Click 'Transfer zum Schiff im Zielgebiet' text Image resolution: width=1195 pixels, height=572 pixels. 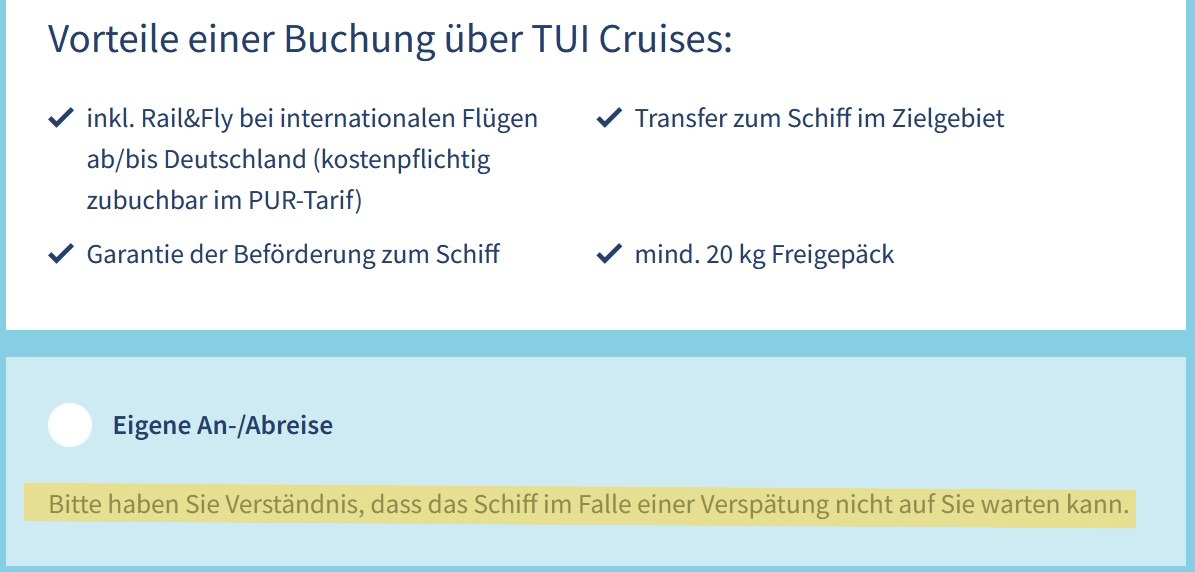(819, 119)
